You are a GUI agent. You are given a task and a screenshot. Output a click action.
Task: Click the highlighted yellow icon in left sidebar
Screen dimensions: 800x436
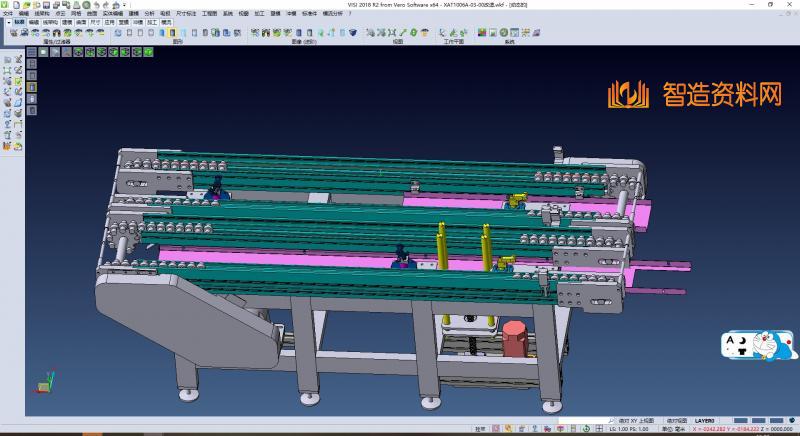click(32, 87)
